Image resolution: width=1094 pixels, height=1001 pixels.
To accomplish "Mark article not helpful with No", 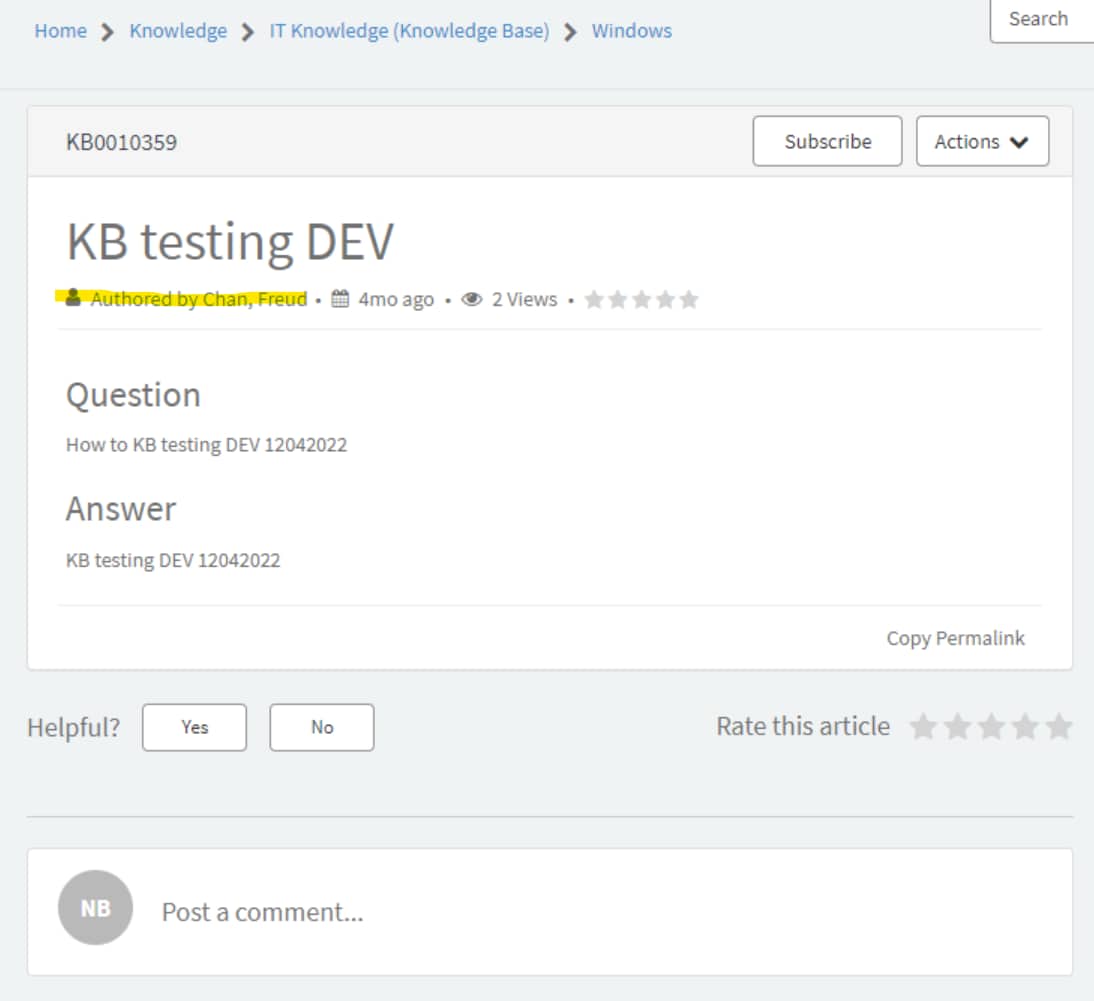I will (x=322, y=728).
